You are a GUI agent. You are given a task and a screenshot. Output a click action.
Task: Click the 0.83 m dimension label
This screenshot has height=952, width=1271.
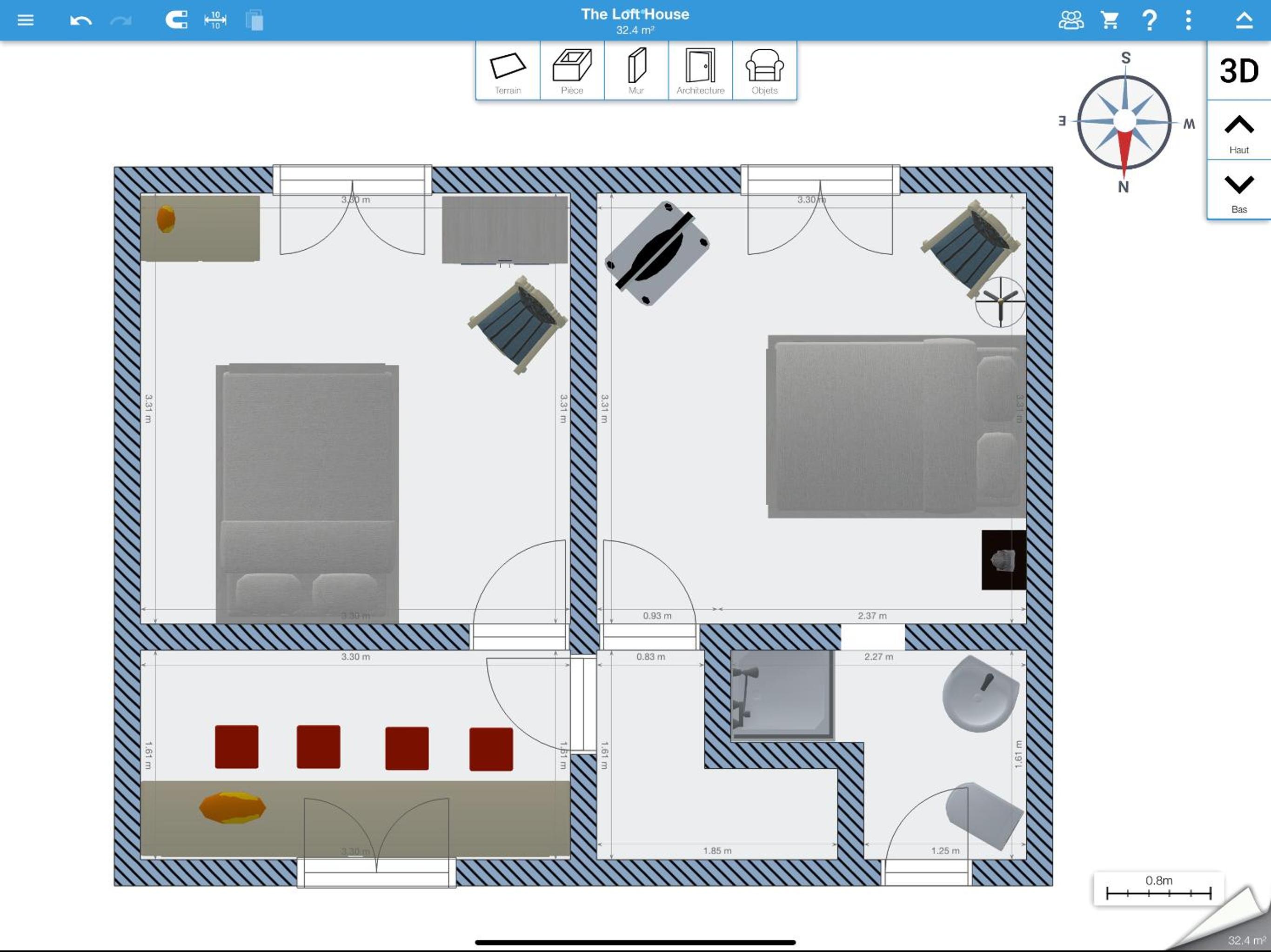click(650, 657)
